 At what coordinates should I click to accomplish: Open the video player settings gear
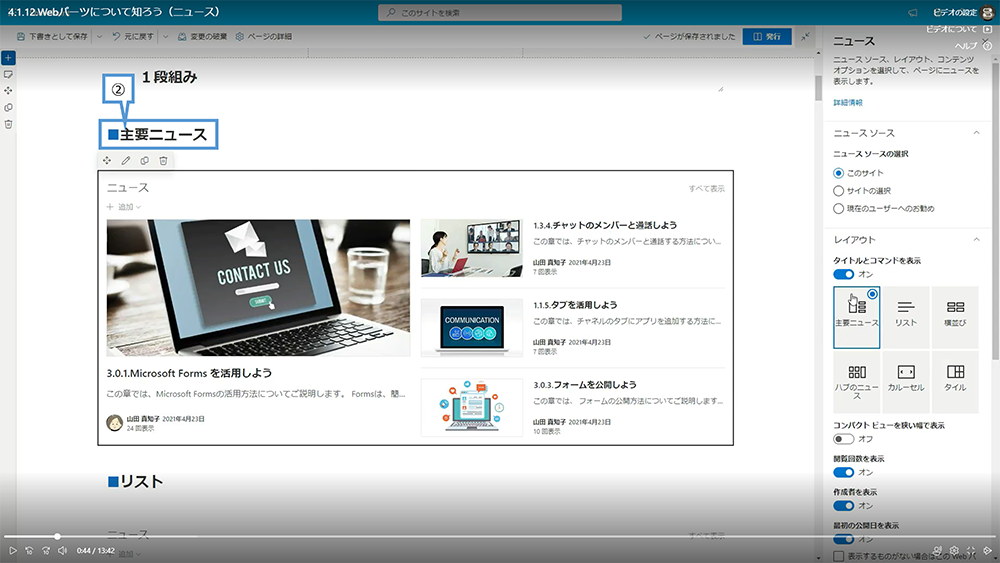pyautogui.click(x=954, y=550)
